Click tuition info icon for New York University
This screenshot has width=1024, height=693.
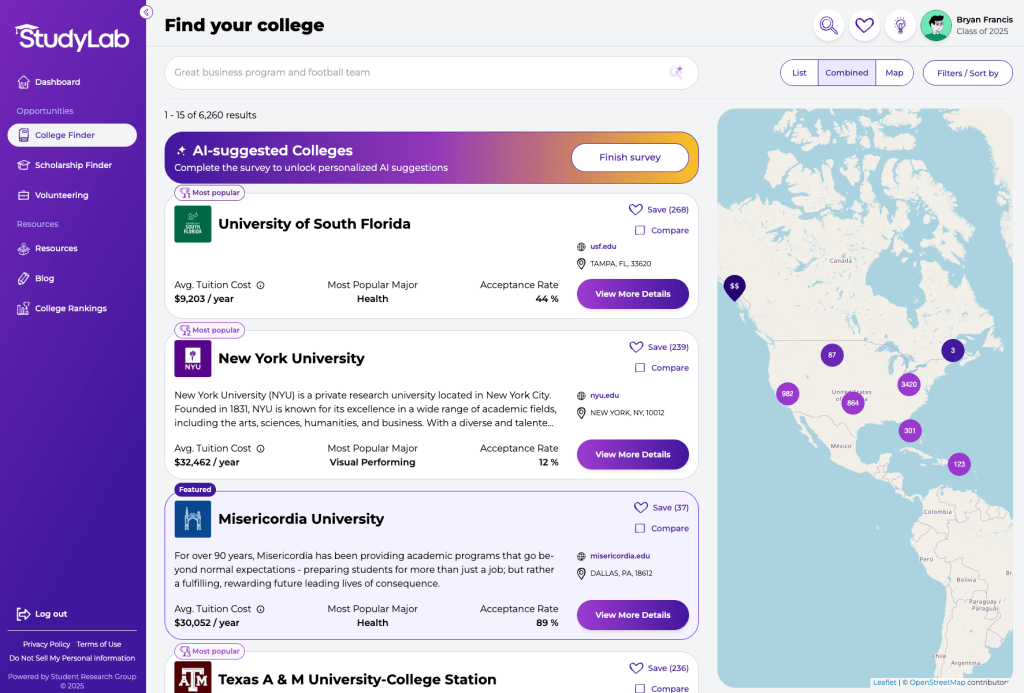click(260, 449)
